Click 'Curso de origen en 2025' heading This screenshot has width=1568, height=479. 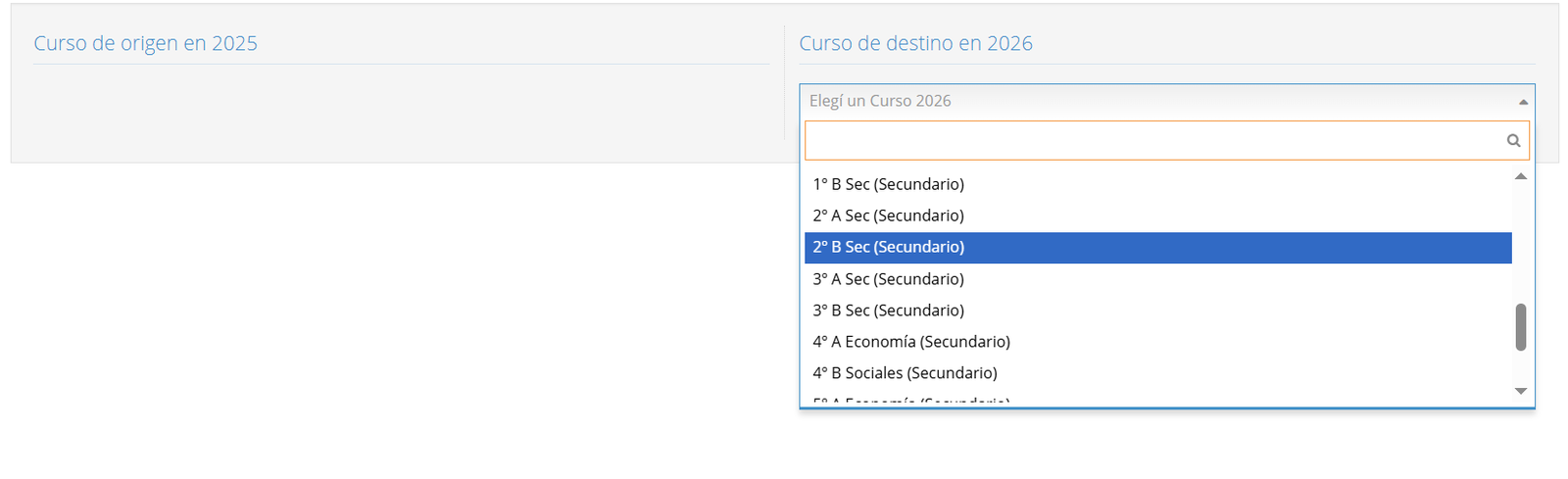point(145,43)
